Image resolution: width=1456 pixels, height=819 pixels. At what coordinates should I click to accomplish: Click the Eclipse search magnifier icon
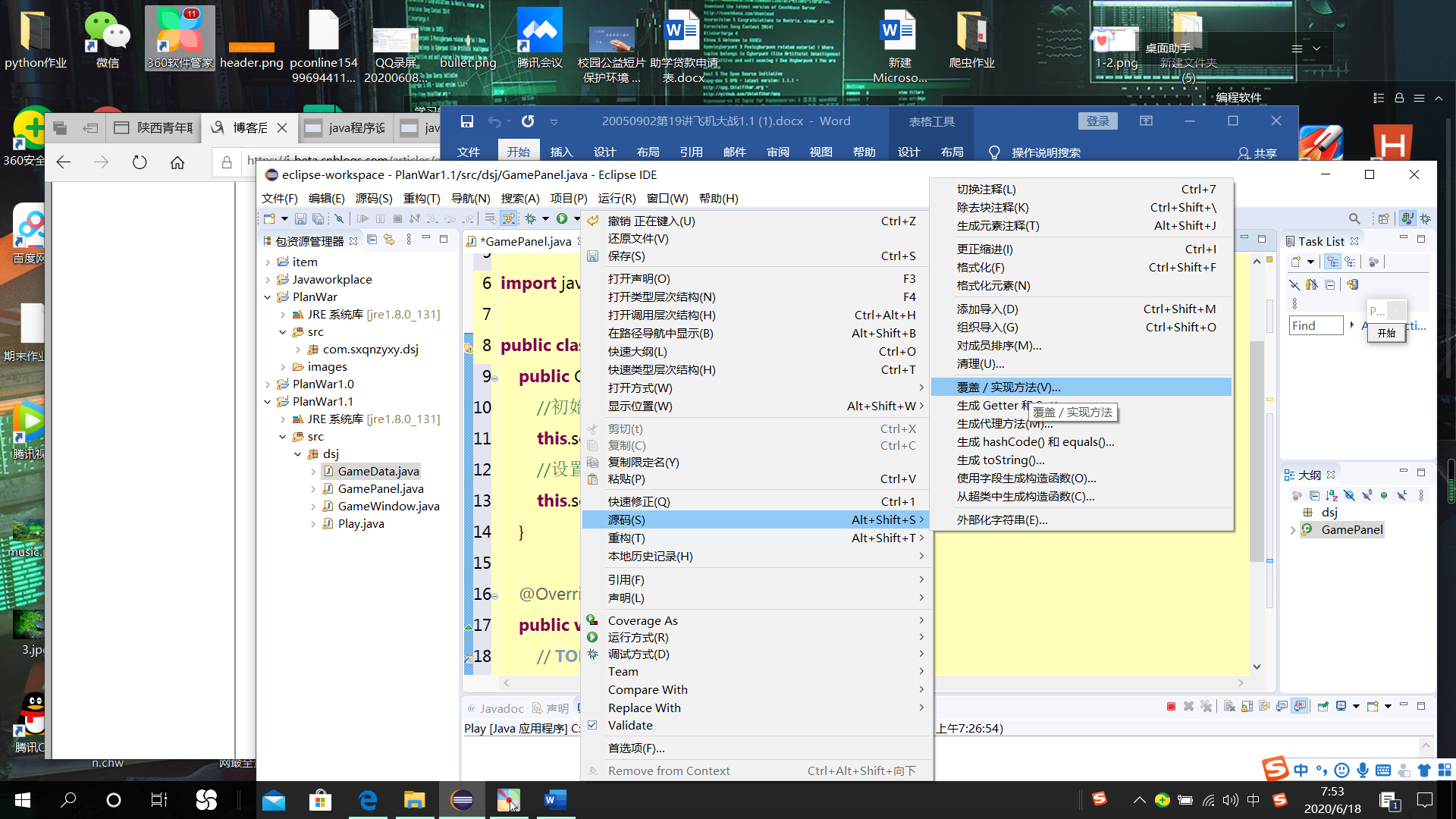tap(1354, 218)
